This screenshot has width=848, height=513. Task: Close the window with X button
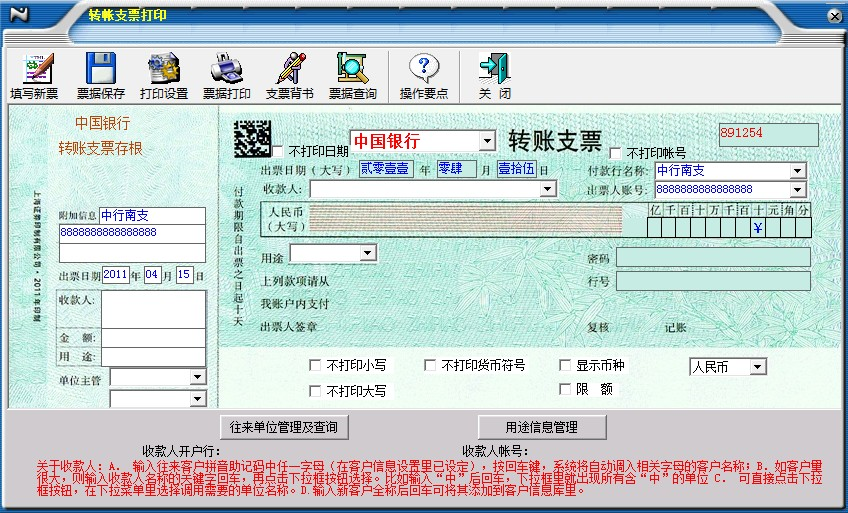point(834,16)
